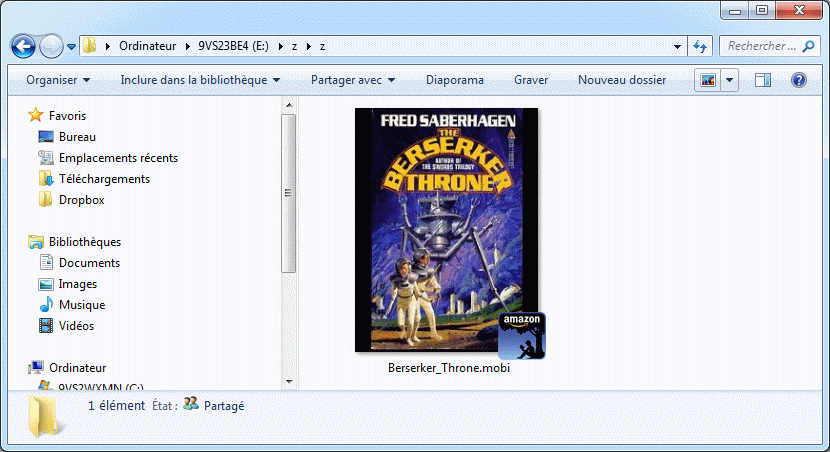This screenshot has width=830, height=452.
Task: Open Téléchargements folder
Action: tap(104, 179)
